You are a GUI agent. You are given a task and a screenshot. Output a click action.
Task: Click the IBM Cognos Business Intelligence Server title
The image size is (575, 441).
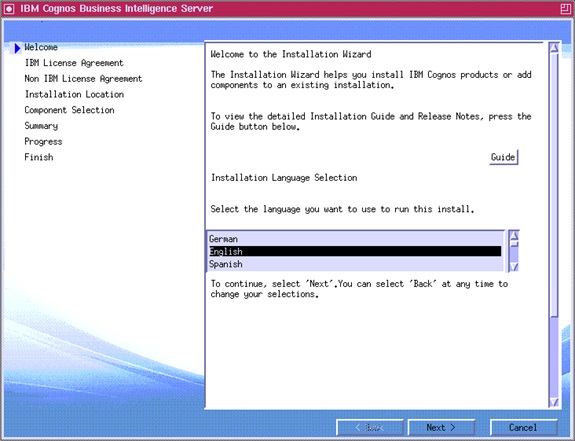(x=117, y=8)
